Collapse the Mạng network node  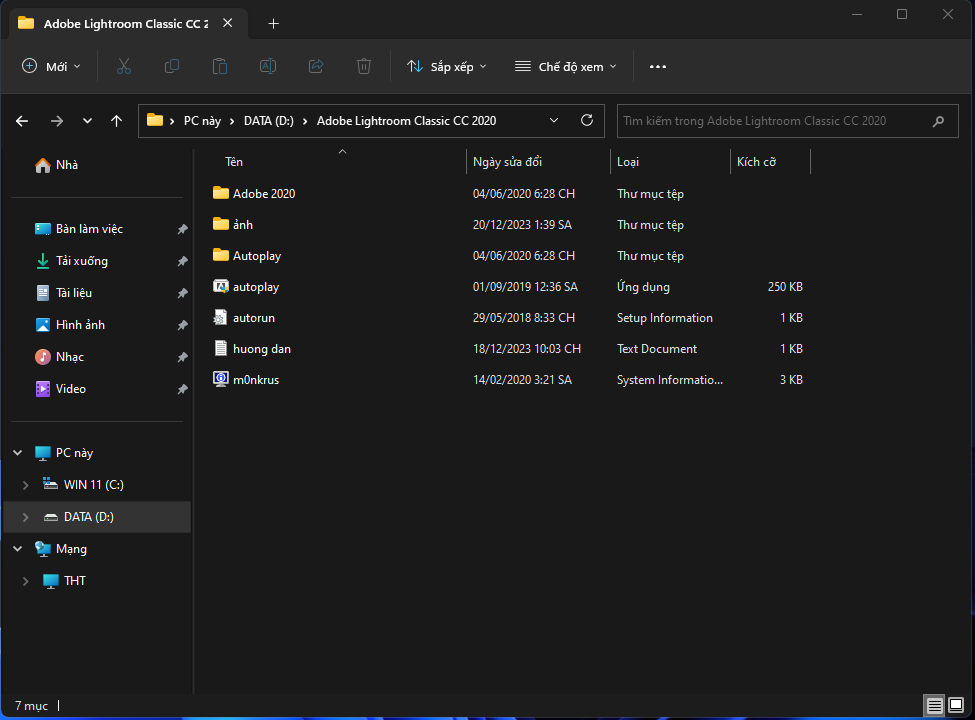coord(17,548)
